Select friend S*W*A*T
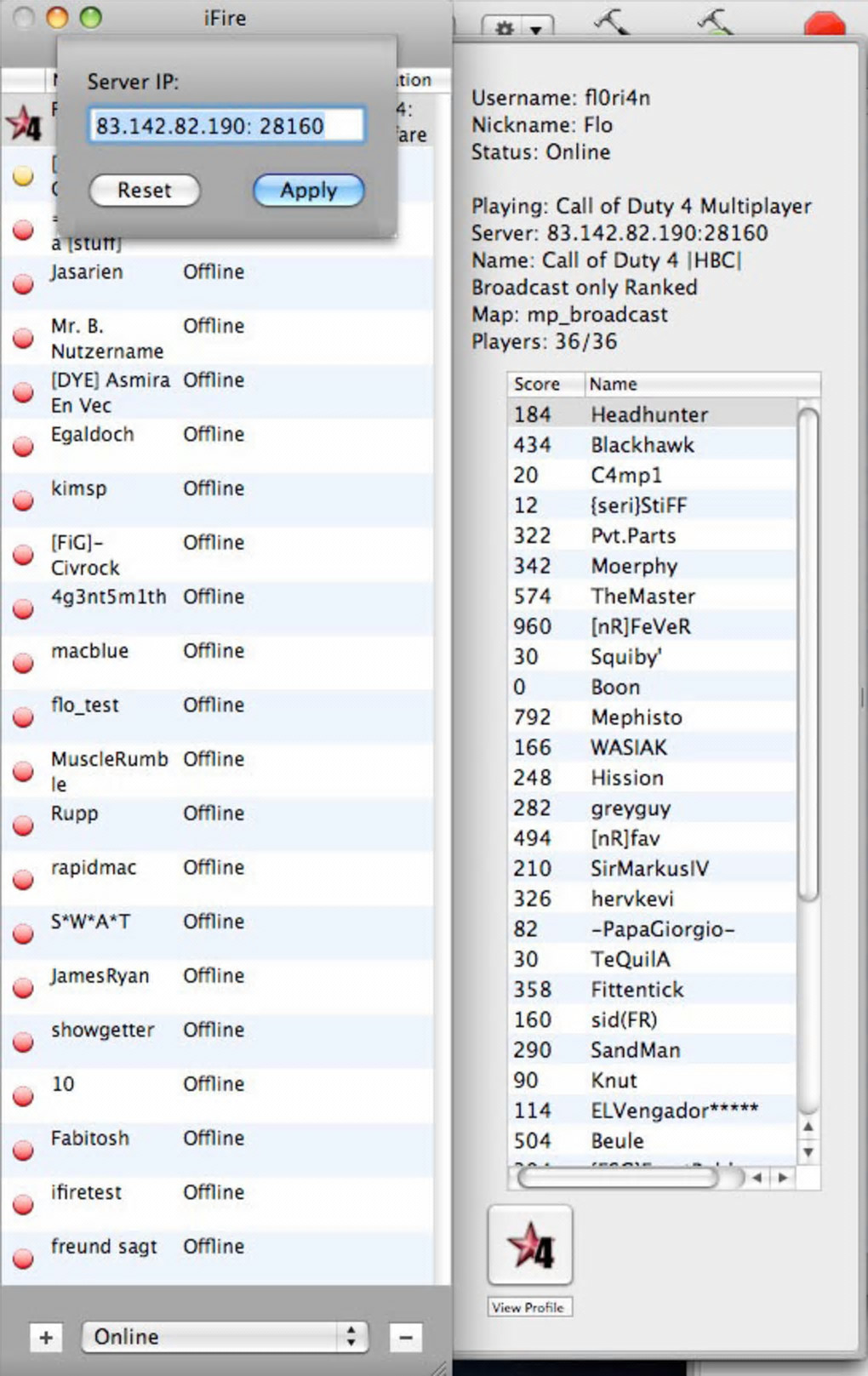 217,934
